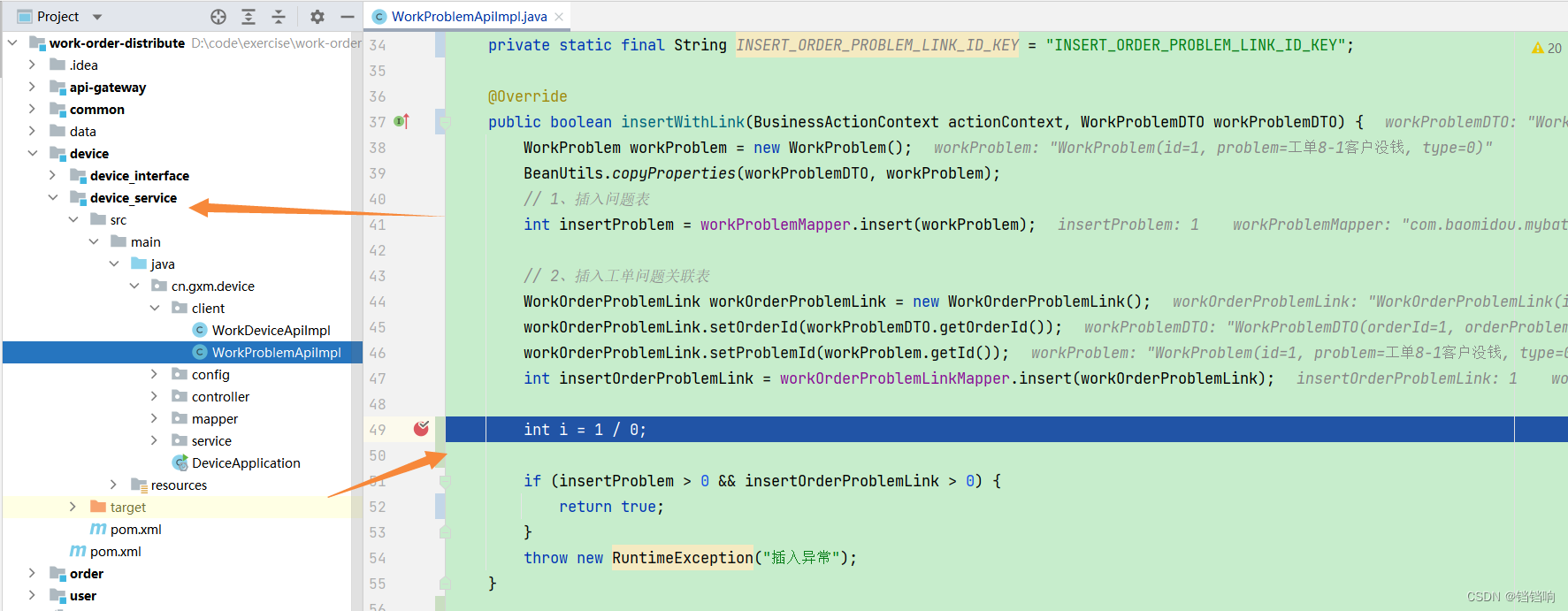Screen dimensions: 1568x611
Task: Expand the .idea folder
Action: (x=32, y=65)
